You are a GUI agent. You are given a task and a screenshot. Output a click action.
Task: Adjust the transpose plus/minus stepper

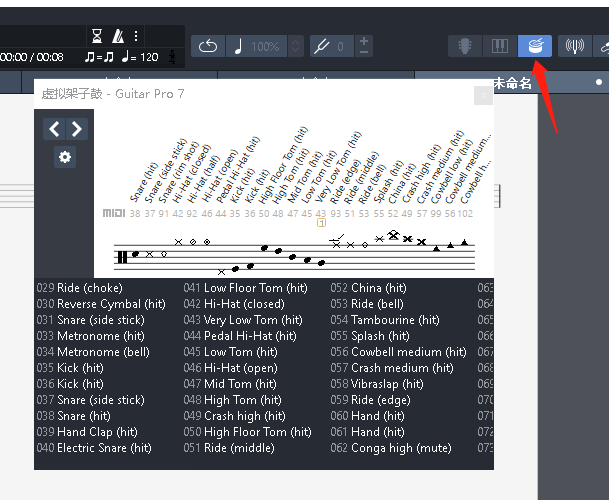364,46
